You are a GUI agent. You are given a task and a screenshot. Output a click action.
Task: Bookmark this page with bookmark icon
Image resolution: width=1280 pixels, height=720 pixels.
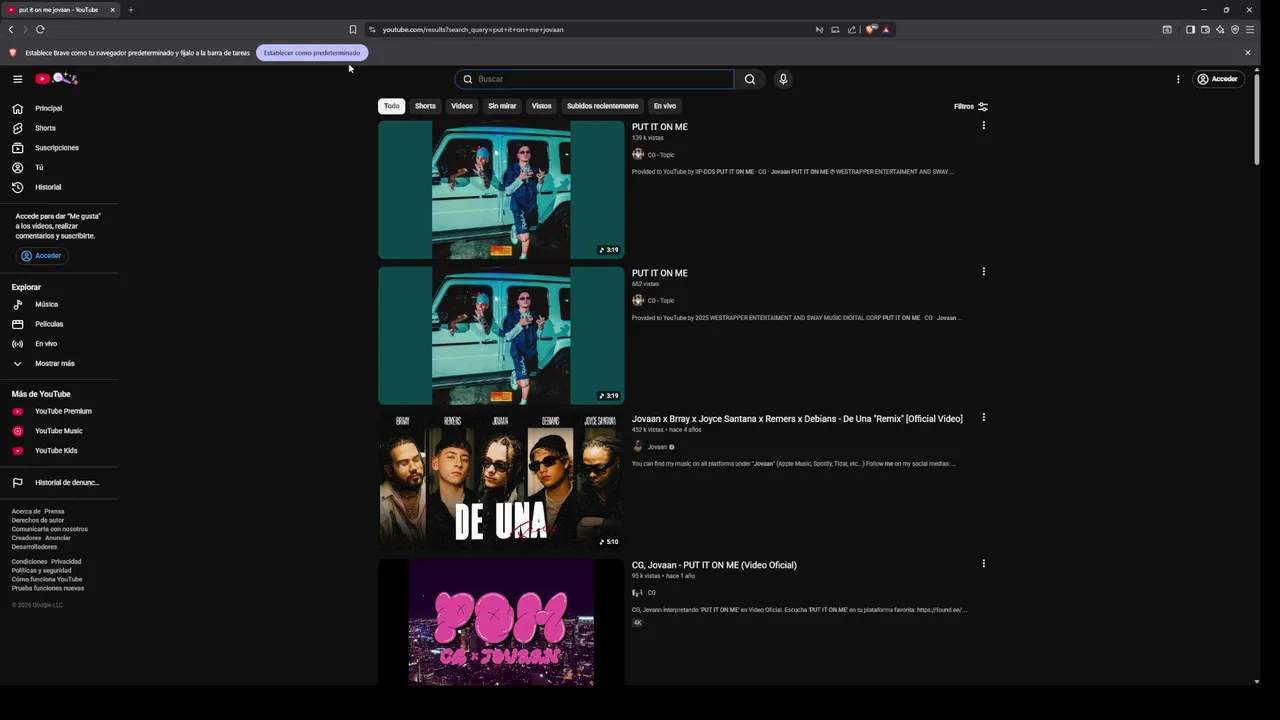[x=352, y=29]
